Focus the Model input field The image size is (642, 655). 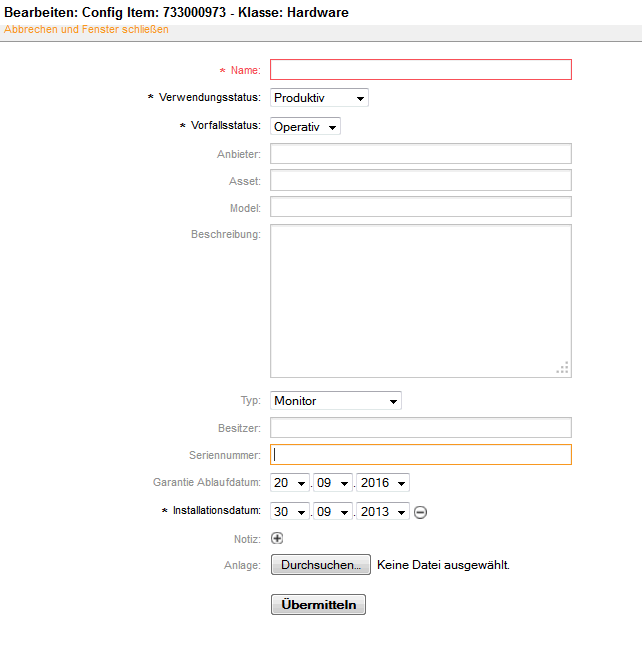tap(421, 207)
